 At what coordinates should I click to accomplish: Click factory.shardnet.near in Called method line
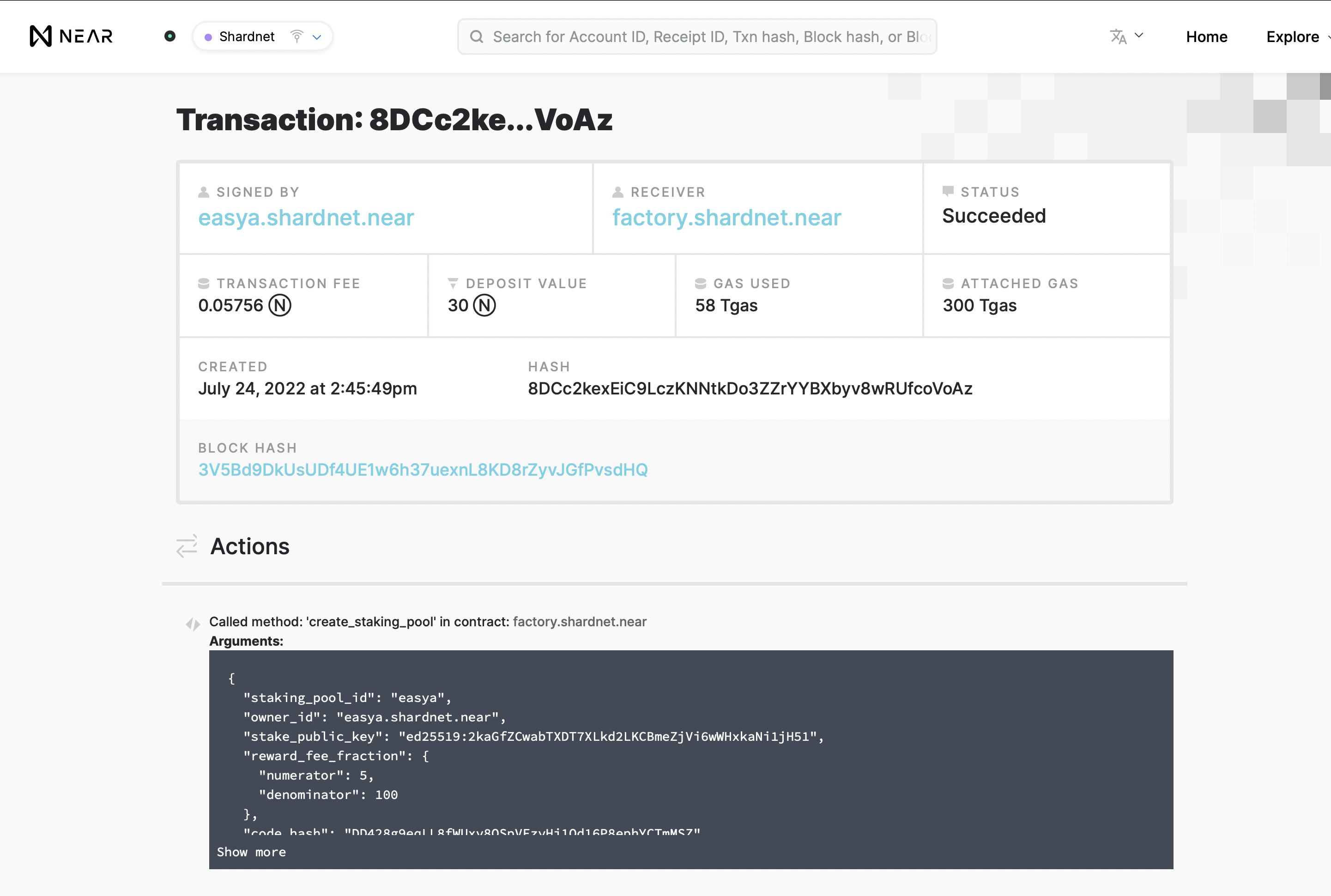tap(579, 622)
